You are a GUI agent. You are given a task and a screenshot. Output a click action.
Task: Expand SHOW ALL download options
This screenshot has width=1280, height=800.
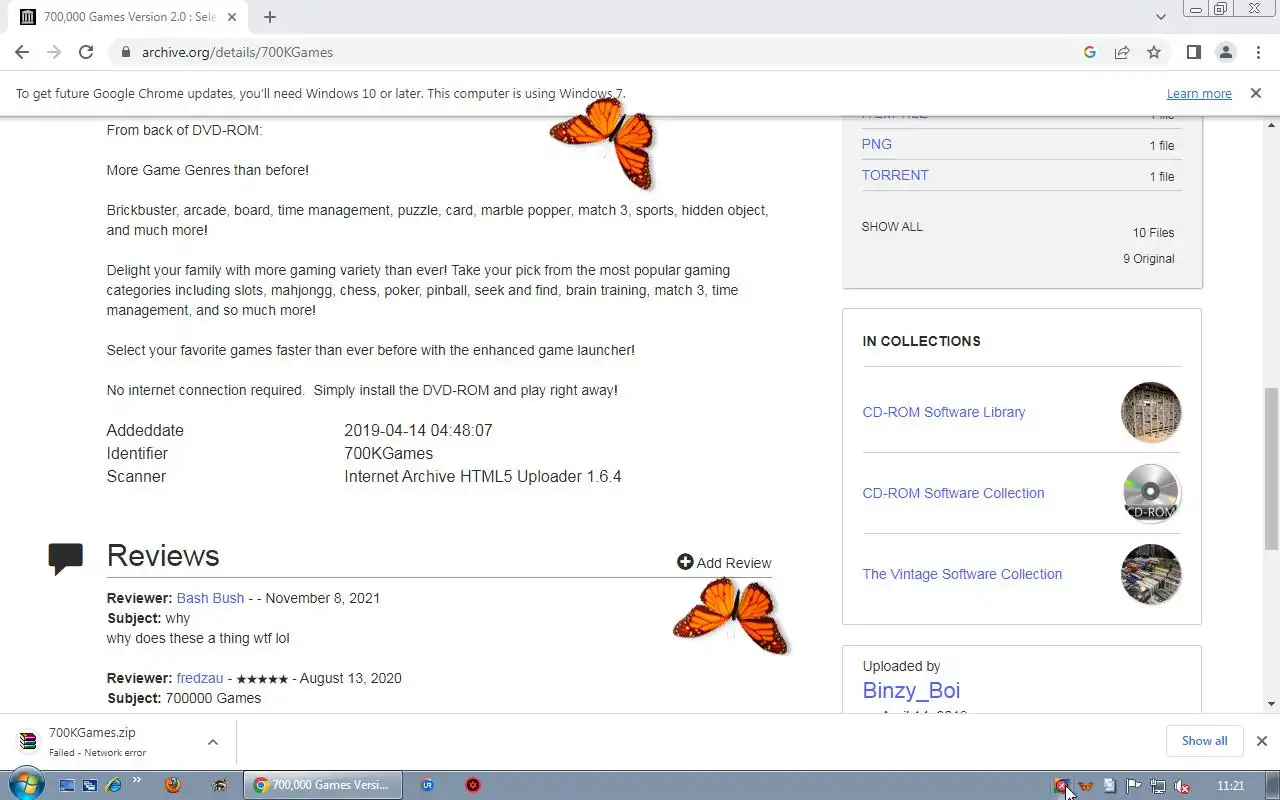coord(892,227)
